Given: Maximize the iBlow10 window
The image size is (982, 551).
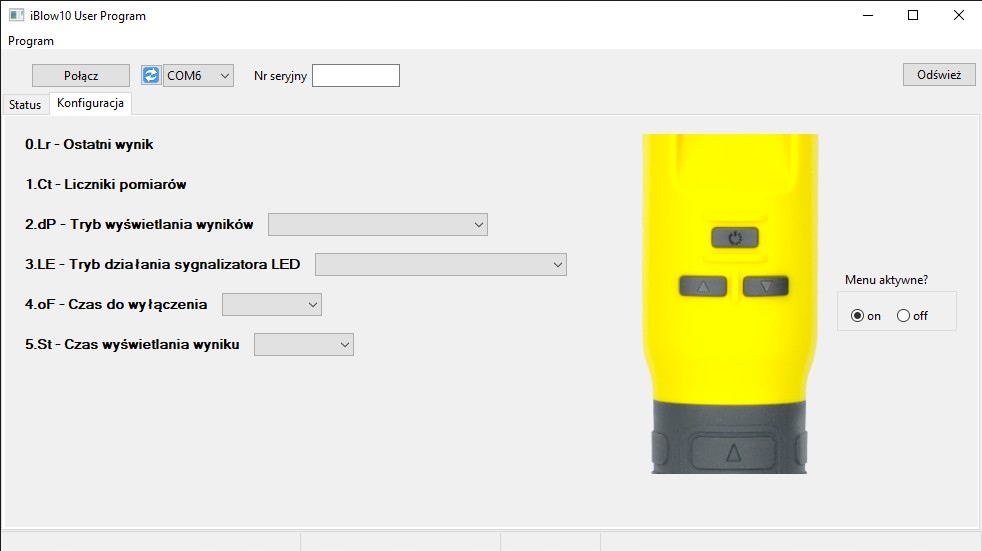Looking at the screenshot, I should 913,15.
